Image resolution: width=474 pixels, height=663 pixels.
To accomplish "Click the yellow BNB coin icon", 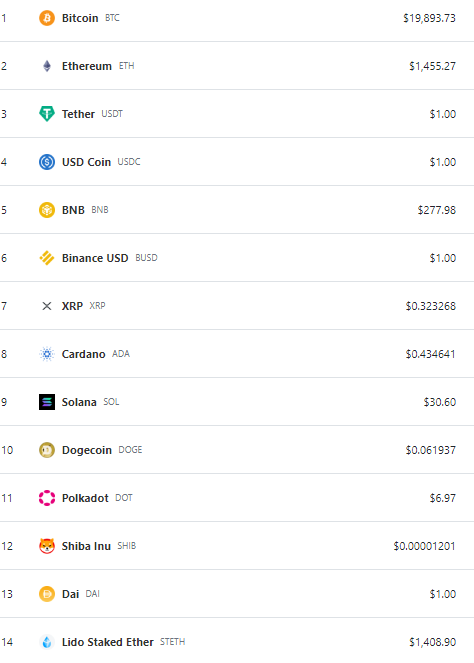I will pos(47,210).
